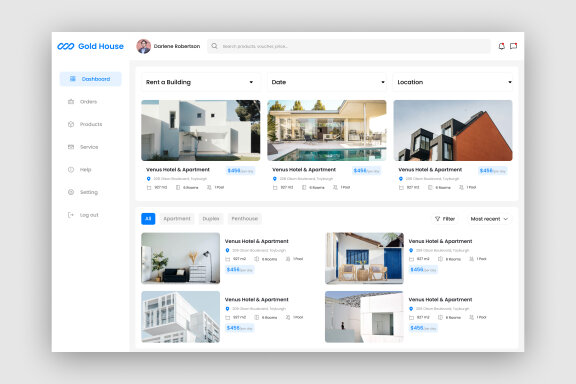This screenshot has width=576, height=384.
Task: Click location pin under pool house card
Action: pos(274,179)
